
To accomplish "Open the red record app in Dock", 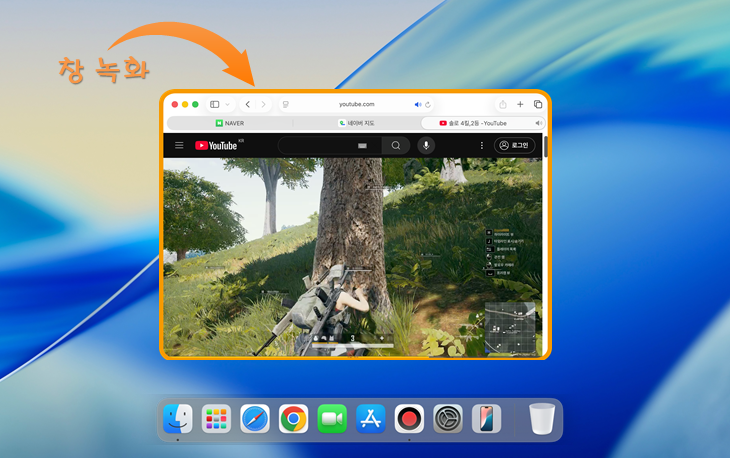I will click(x=409, y=419).
